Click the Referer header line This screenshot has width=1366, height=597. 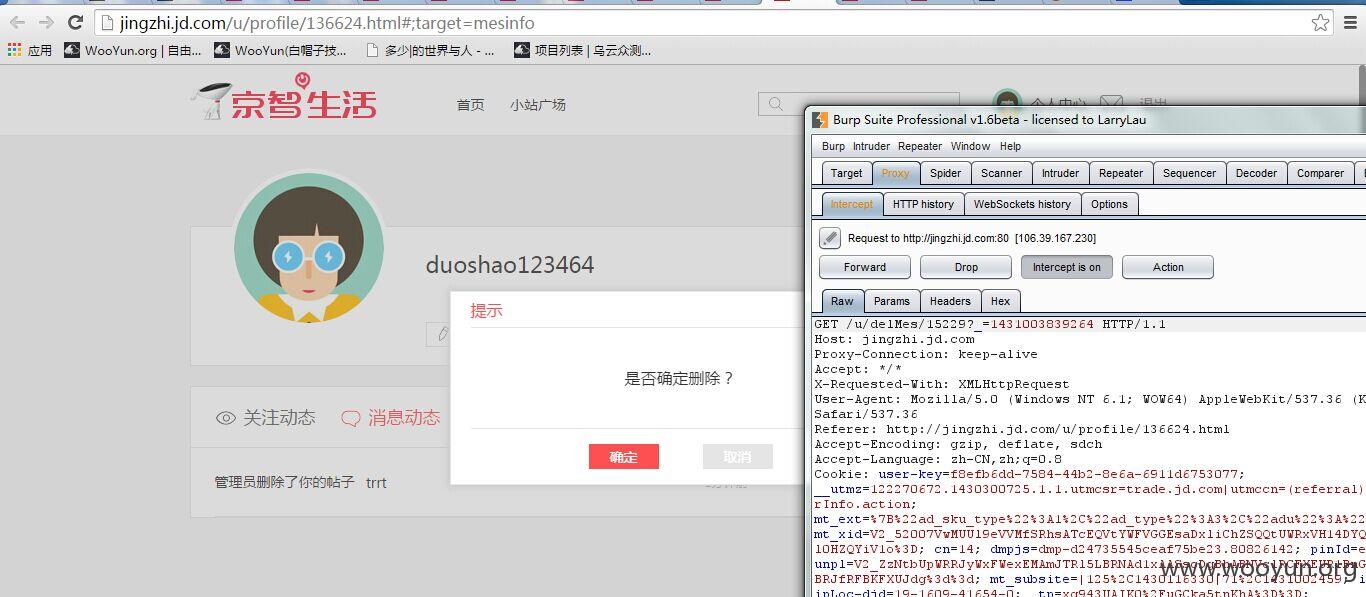(x=1022, y=429)
